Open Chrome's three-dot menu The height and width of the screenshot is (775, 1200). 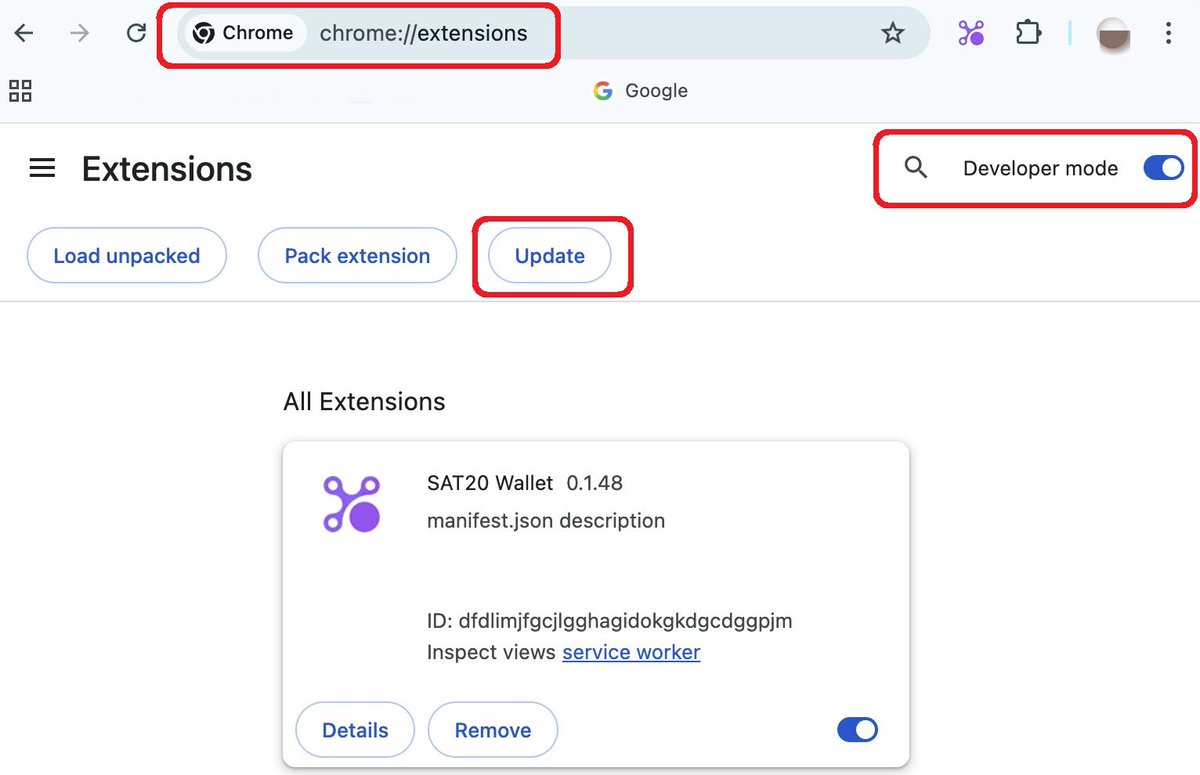1168,33
